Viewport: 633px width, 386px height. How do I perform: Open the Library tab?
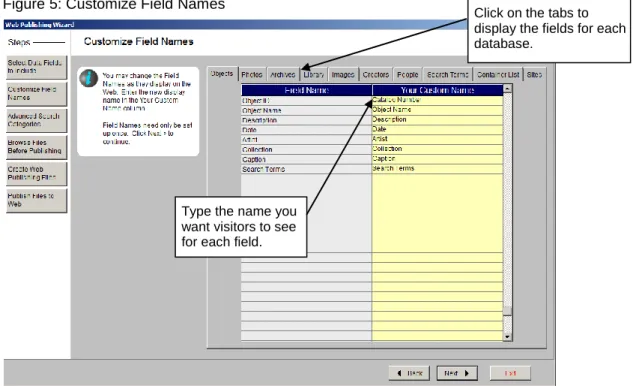tap(314, 75)
